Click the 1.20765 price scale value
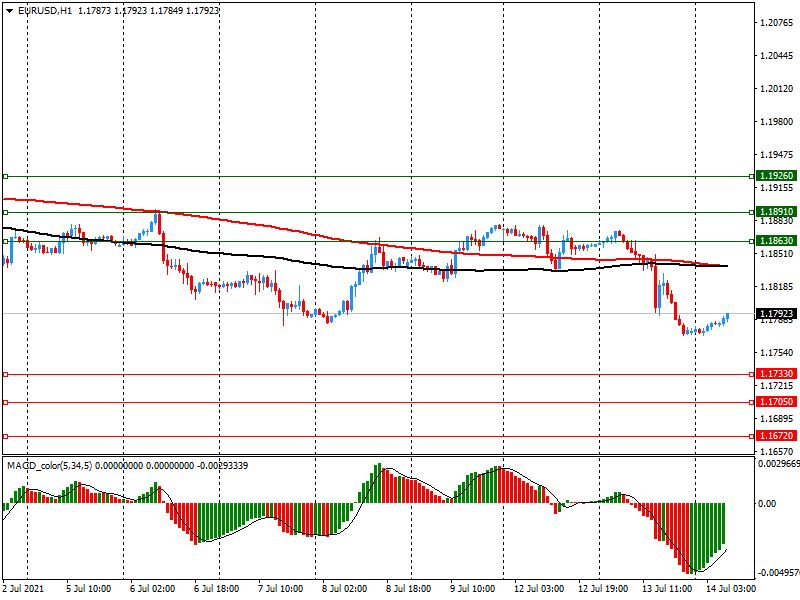Image resolution: width=800 pixels, height=600 pixels. 776,22
